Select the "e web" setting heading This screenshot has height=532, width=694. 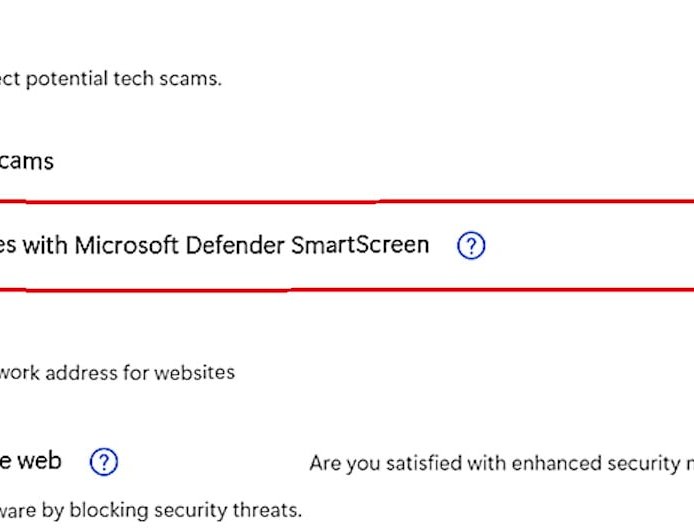click(31, 461)
